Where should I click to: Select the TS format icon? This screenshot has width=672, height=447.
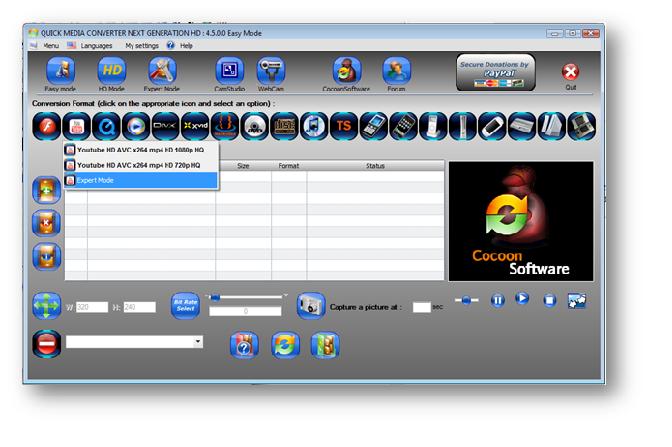344,126
